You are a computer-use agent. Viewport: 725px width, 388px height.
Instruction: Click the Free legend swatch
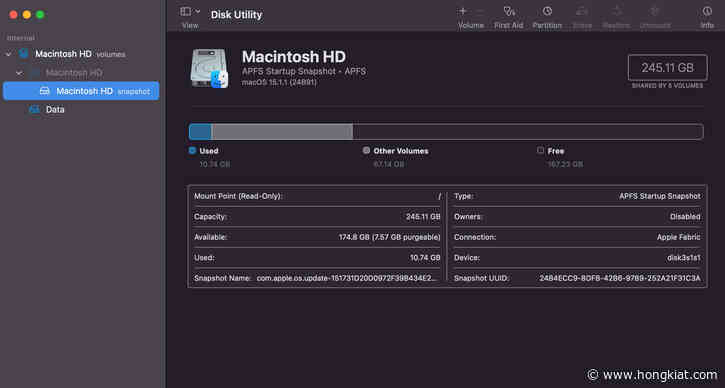pyautogui.click(x=541, y=150)
